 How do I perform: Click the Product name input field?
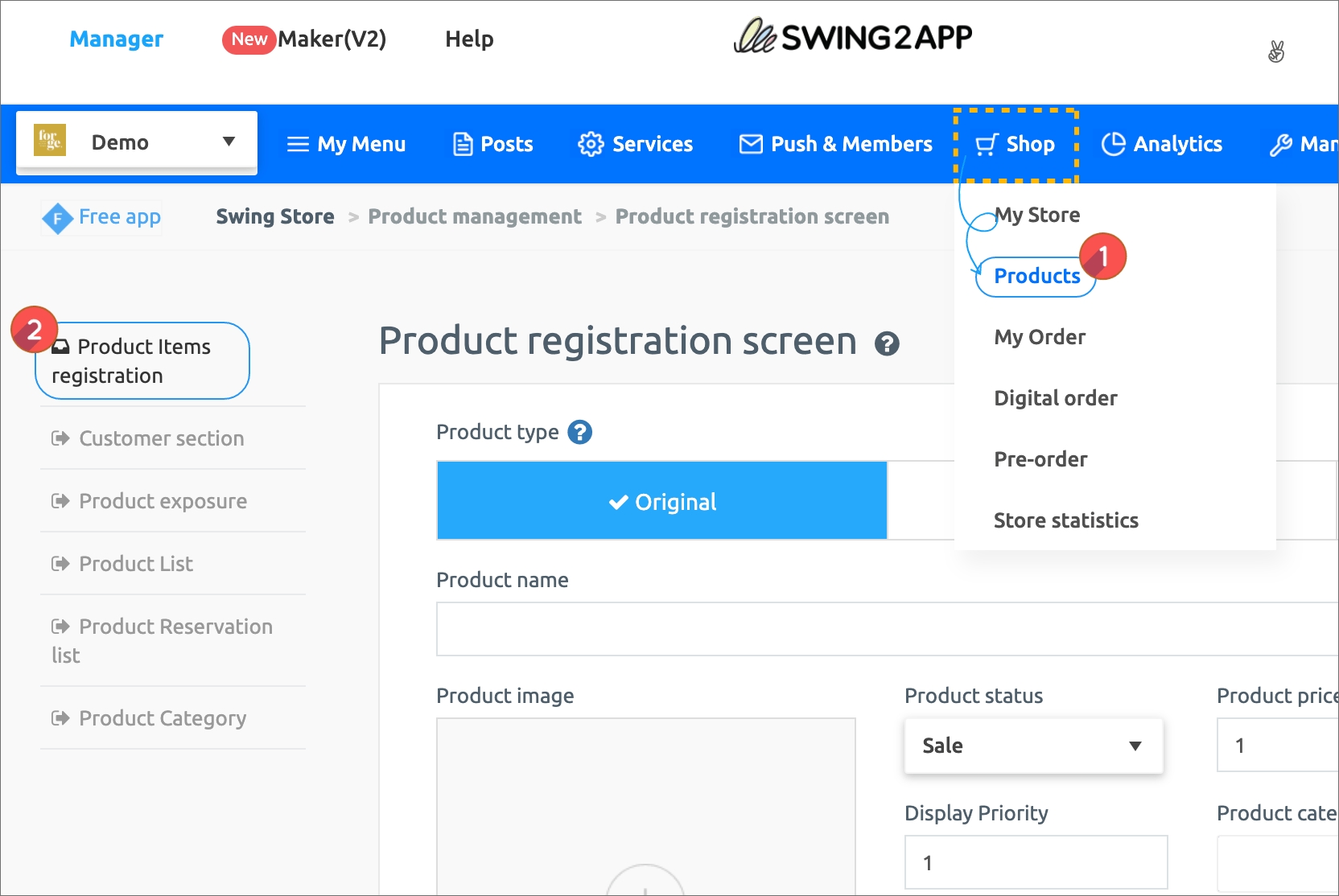pos(887,629)
